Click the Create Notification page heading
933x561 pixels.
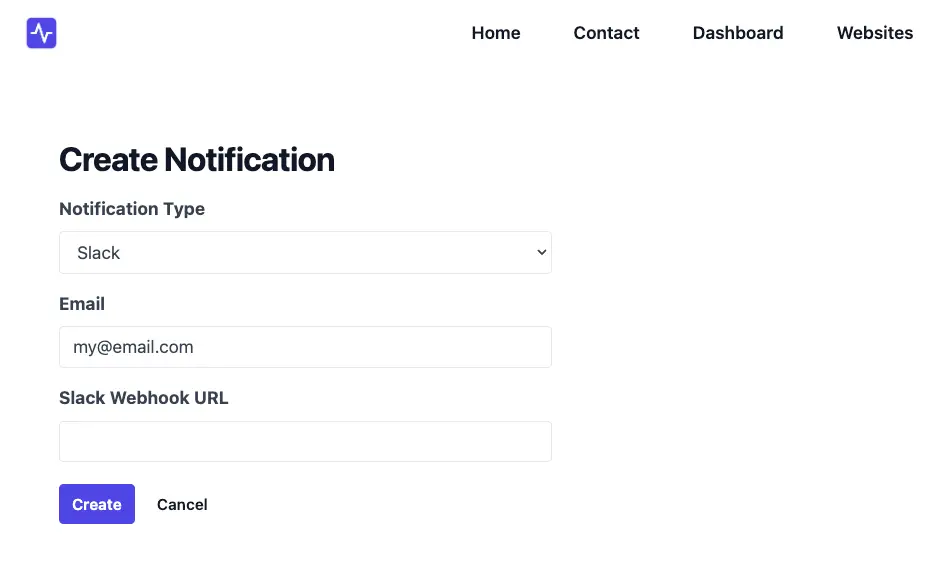[x=197, y=160]
